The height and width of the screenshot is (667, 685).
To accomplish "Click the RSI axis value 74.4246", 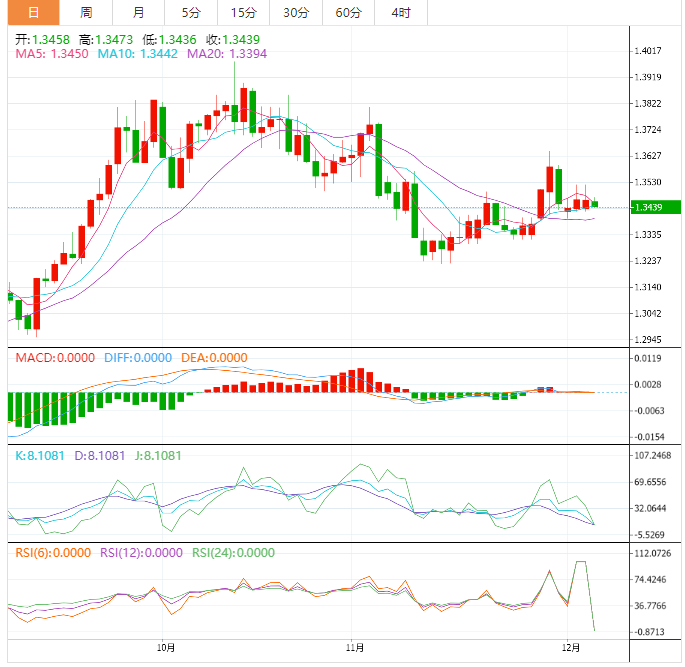I will tap(650, 580).
